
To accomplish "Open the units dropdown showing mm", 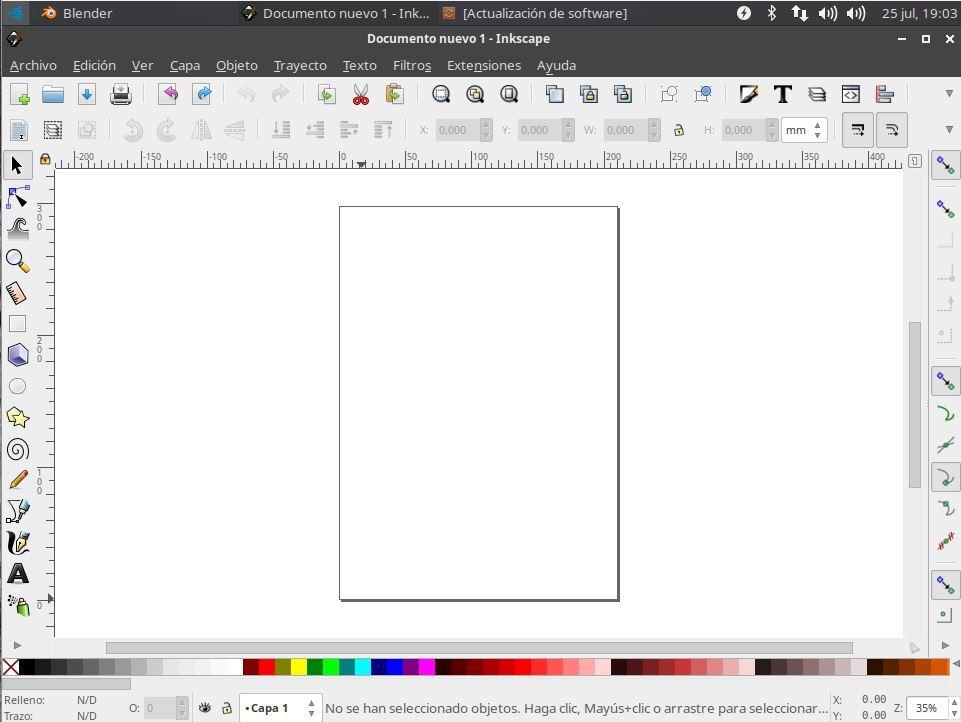I will click(x=800, y=130).
